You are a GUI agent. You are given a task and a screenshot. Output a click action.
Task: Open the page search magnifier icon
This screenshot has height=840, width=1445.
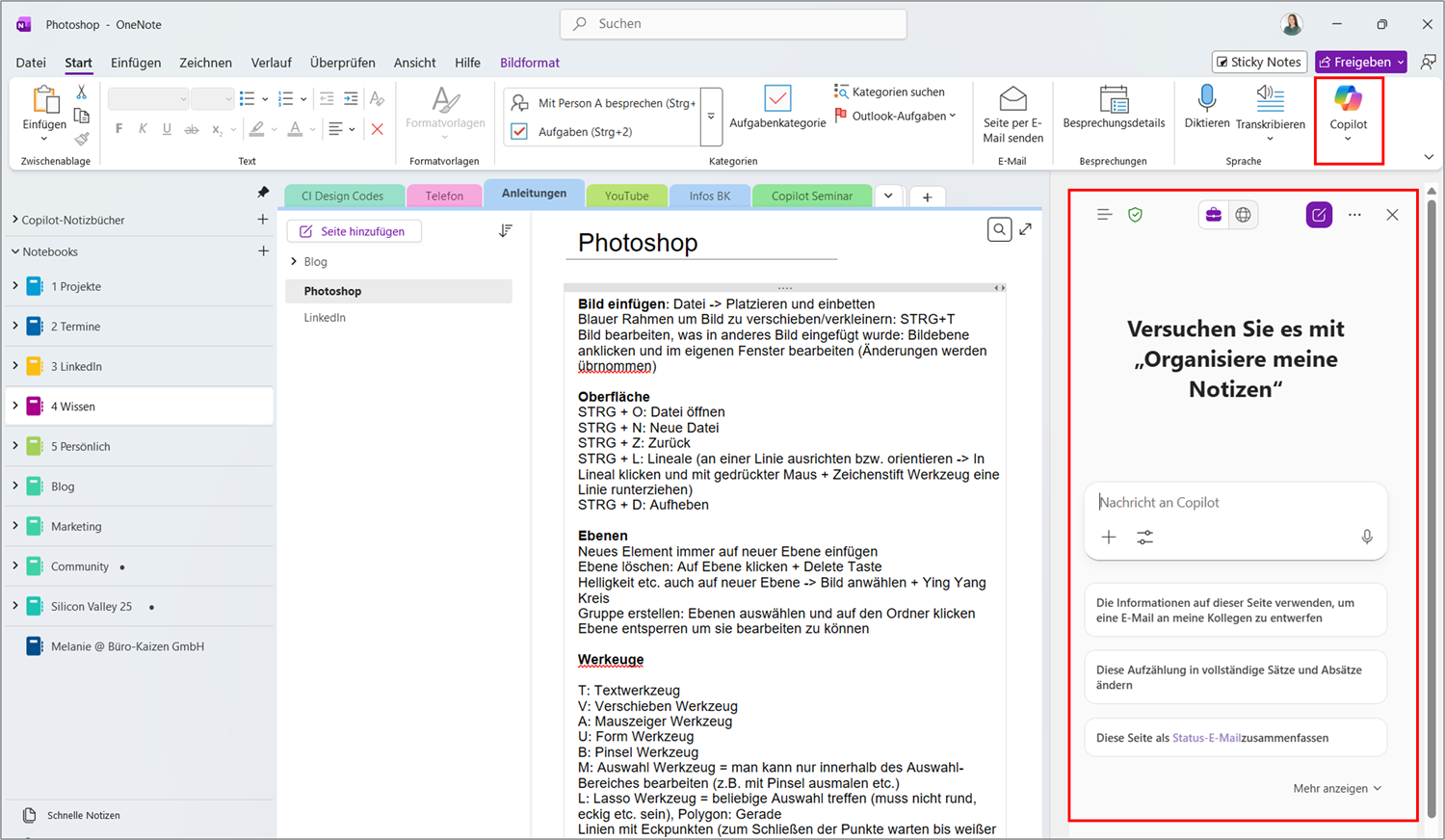[999, 229]
